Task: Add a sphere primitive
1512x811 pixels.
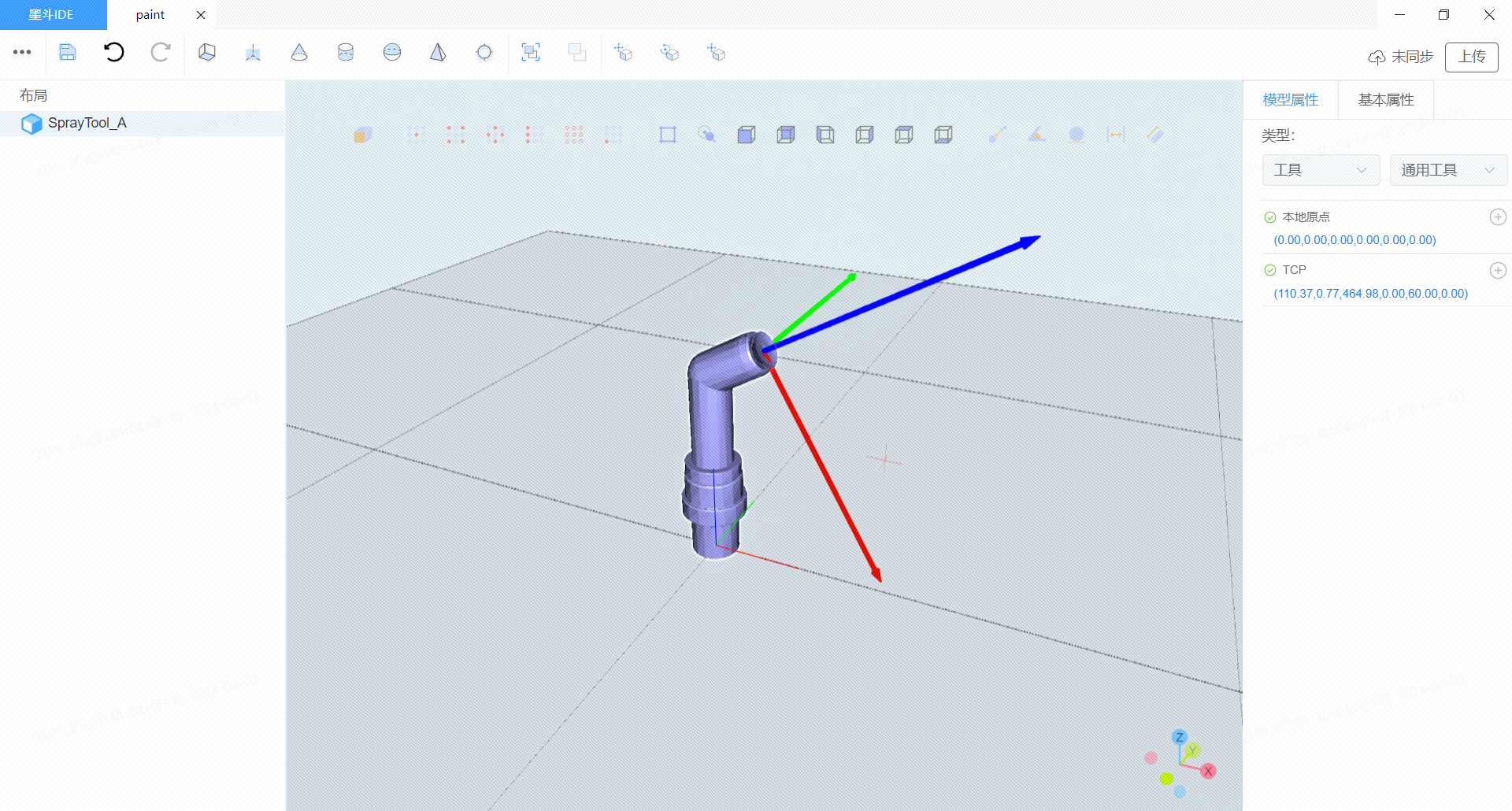Action: 392,53
